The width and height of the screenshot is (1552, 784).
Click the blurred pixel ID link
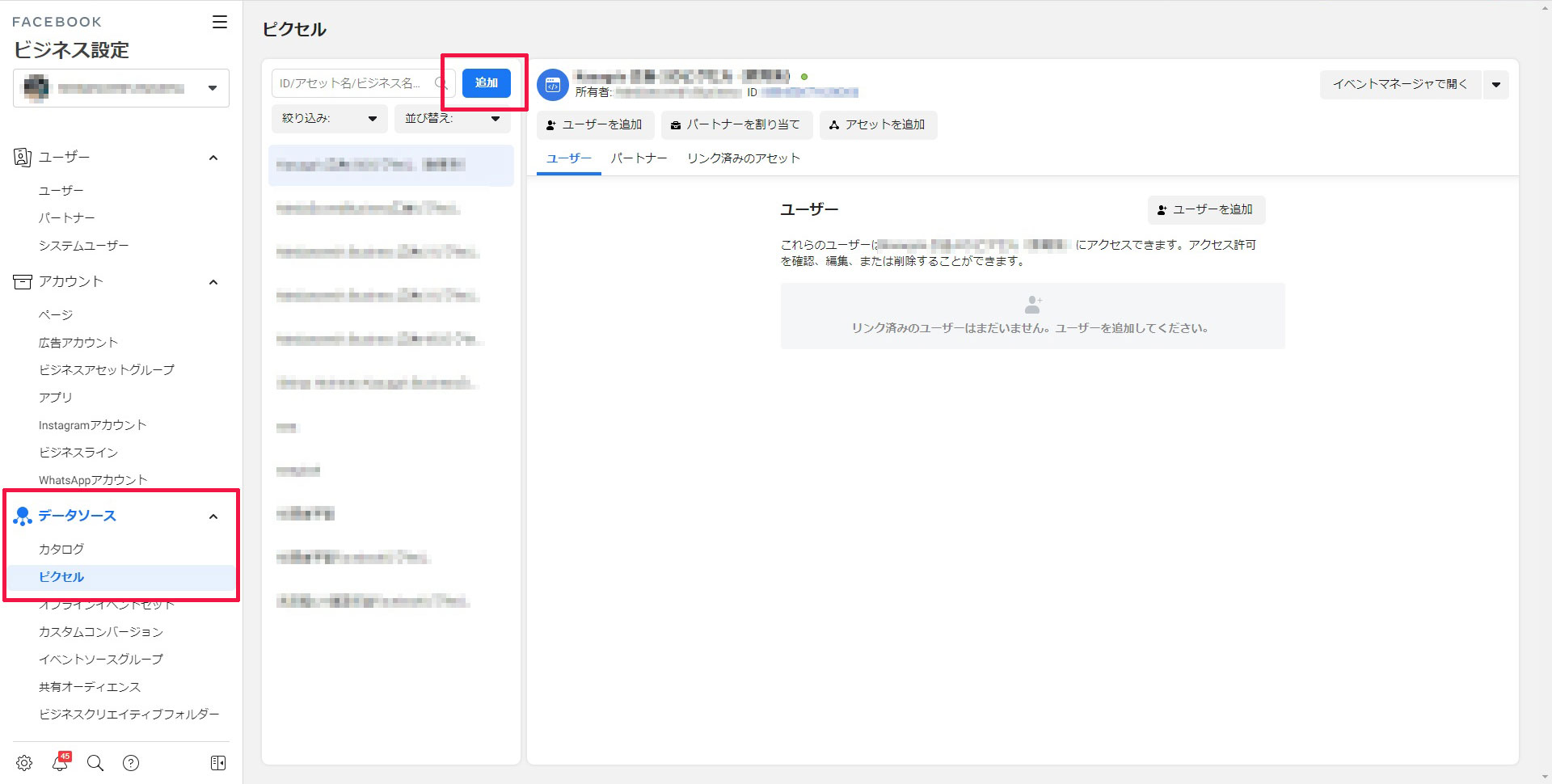coord(809,93)
